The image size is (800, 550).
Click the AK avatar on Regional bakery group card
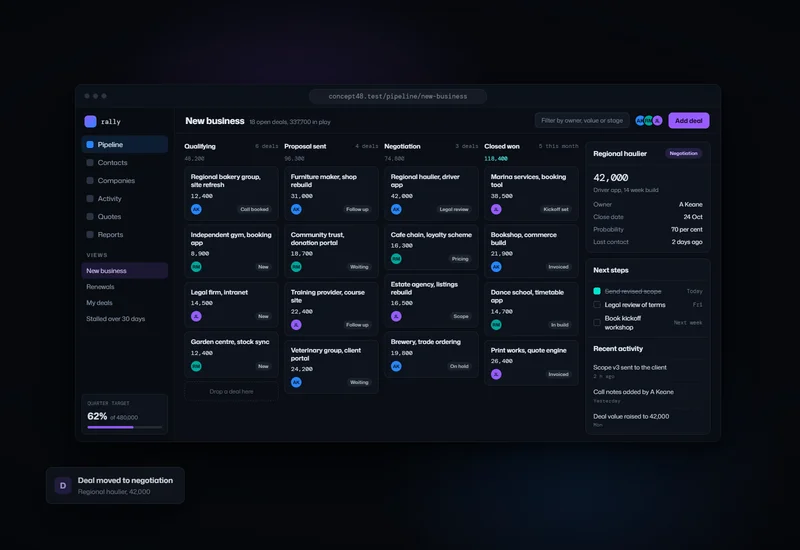pos(196,209)
